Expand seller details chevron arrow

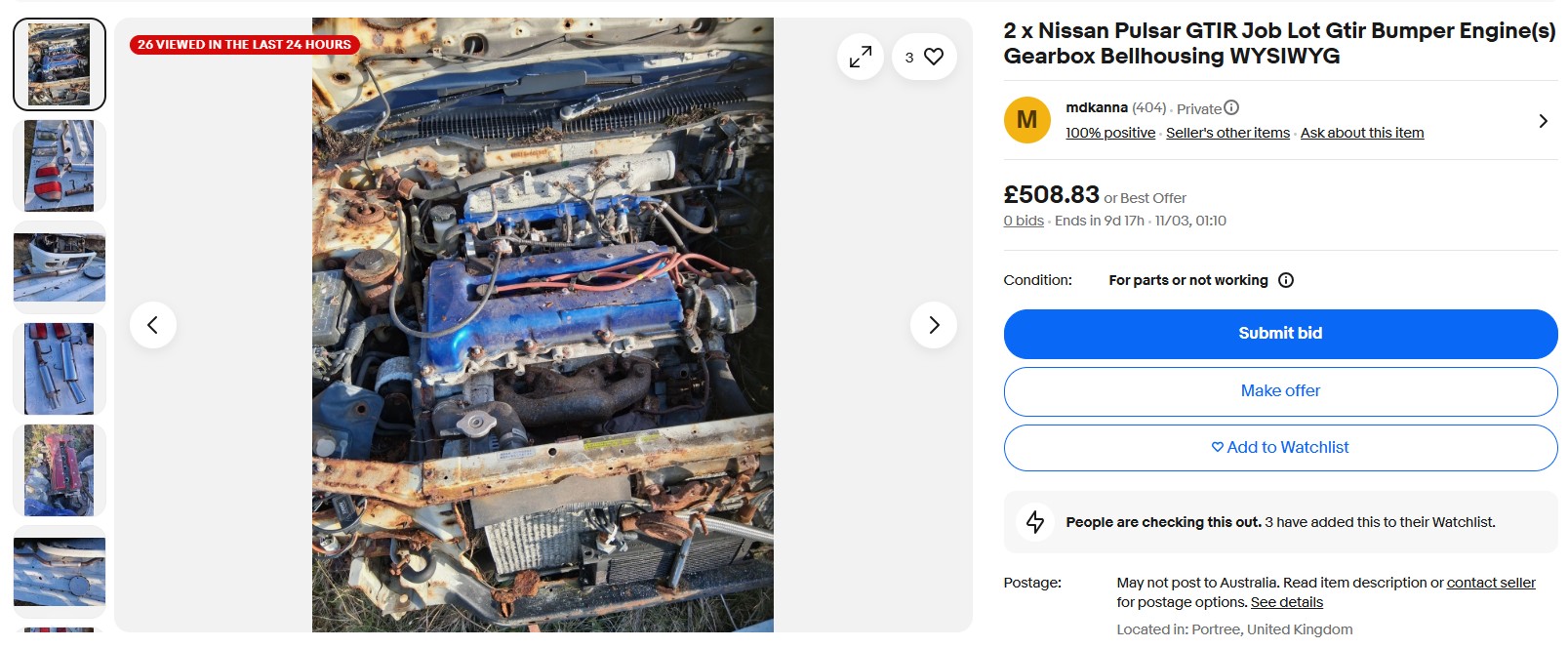pos(1543,121)
